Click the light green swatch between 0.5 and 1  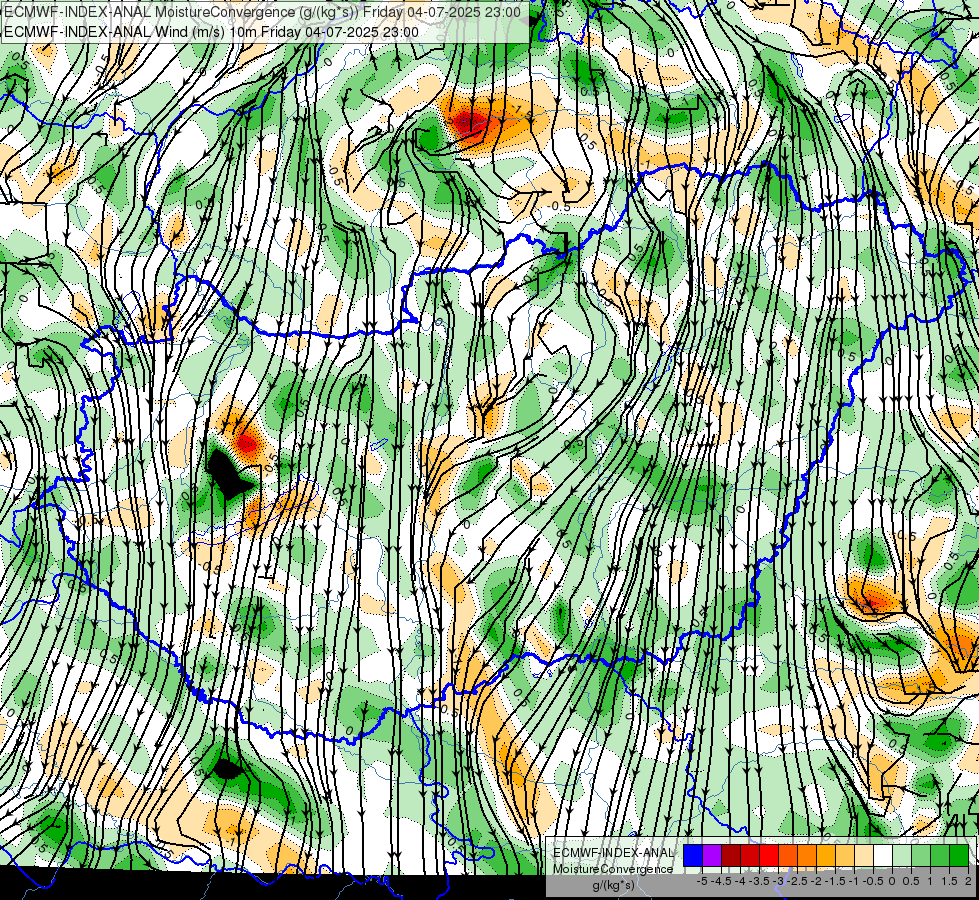tap(921, 856)
